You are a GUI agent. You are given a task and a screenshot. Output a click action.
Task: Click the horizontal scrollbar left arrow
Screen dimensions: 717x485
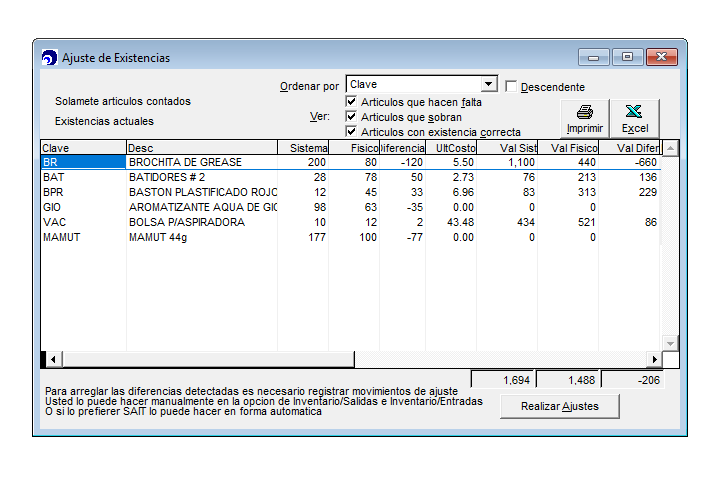click(54, 359)
